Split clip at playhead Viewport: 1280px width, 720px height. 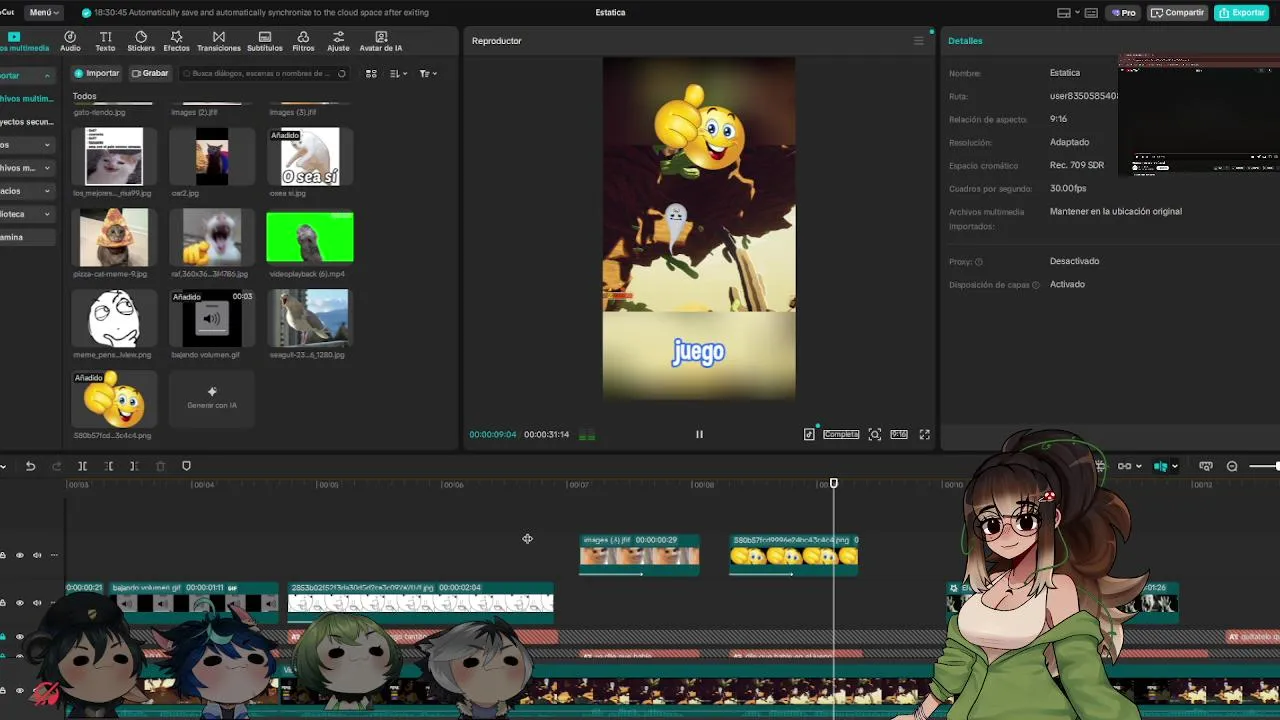coord(82,466)
